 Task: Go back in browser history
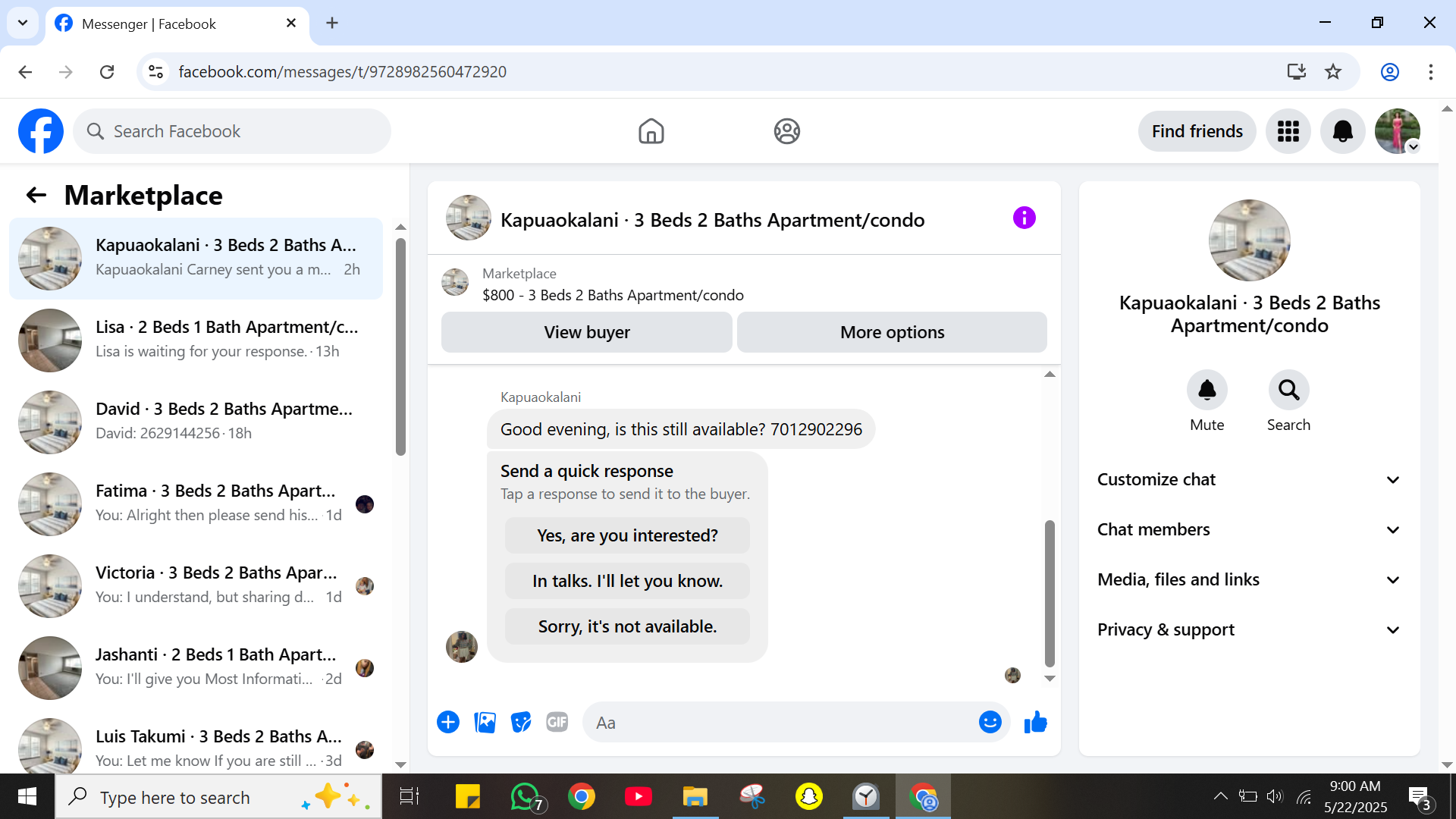click(x=25, y=72)
